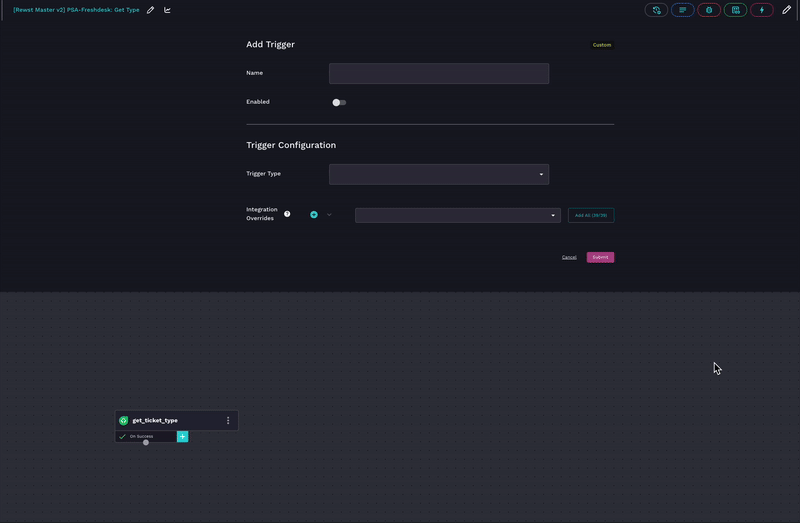Screen dimensions: 800x523
Task: Show help for Integration Overrides
Action: pos(287,214)
